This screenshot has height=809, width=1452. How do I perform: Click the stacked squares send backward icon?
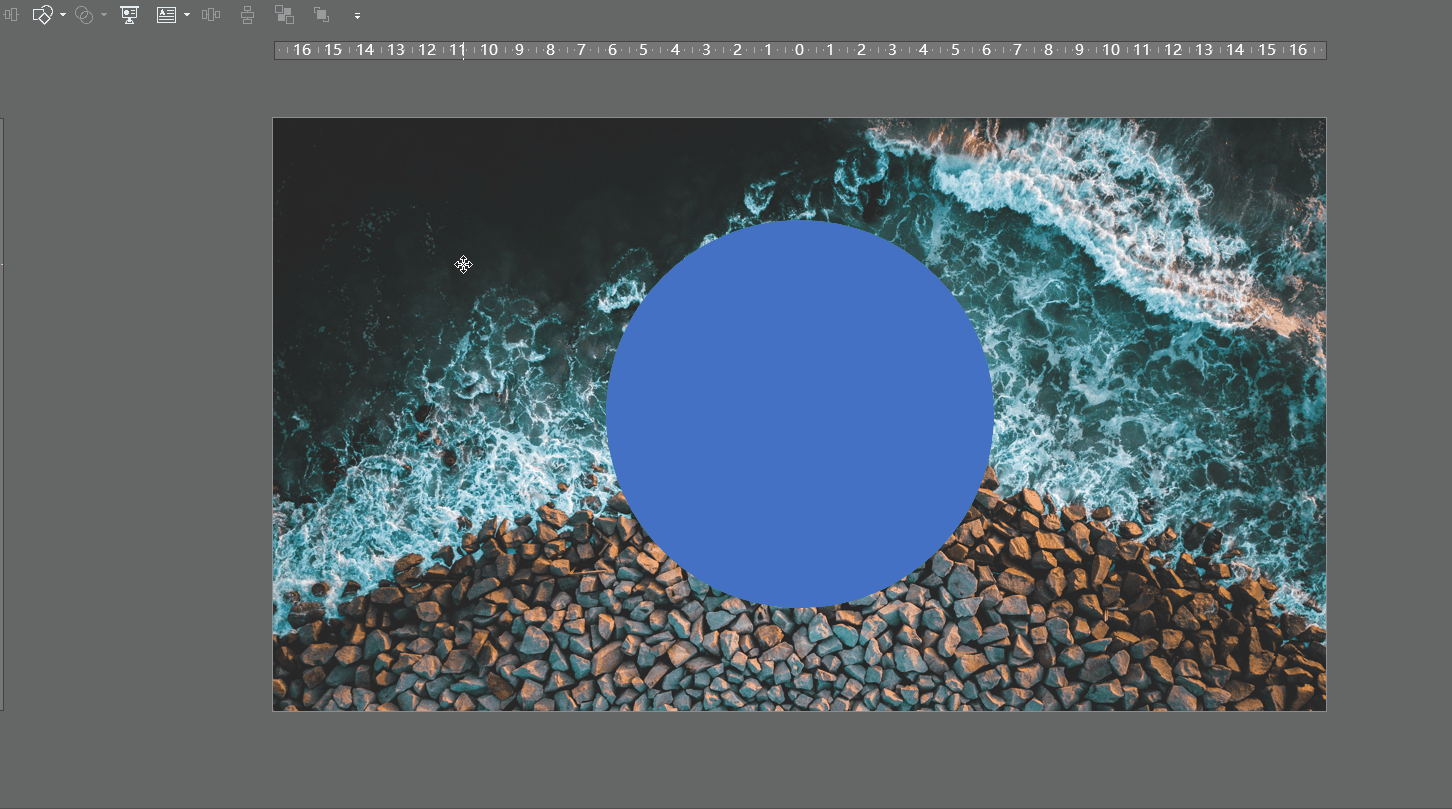click(321, 15)
